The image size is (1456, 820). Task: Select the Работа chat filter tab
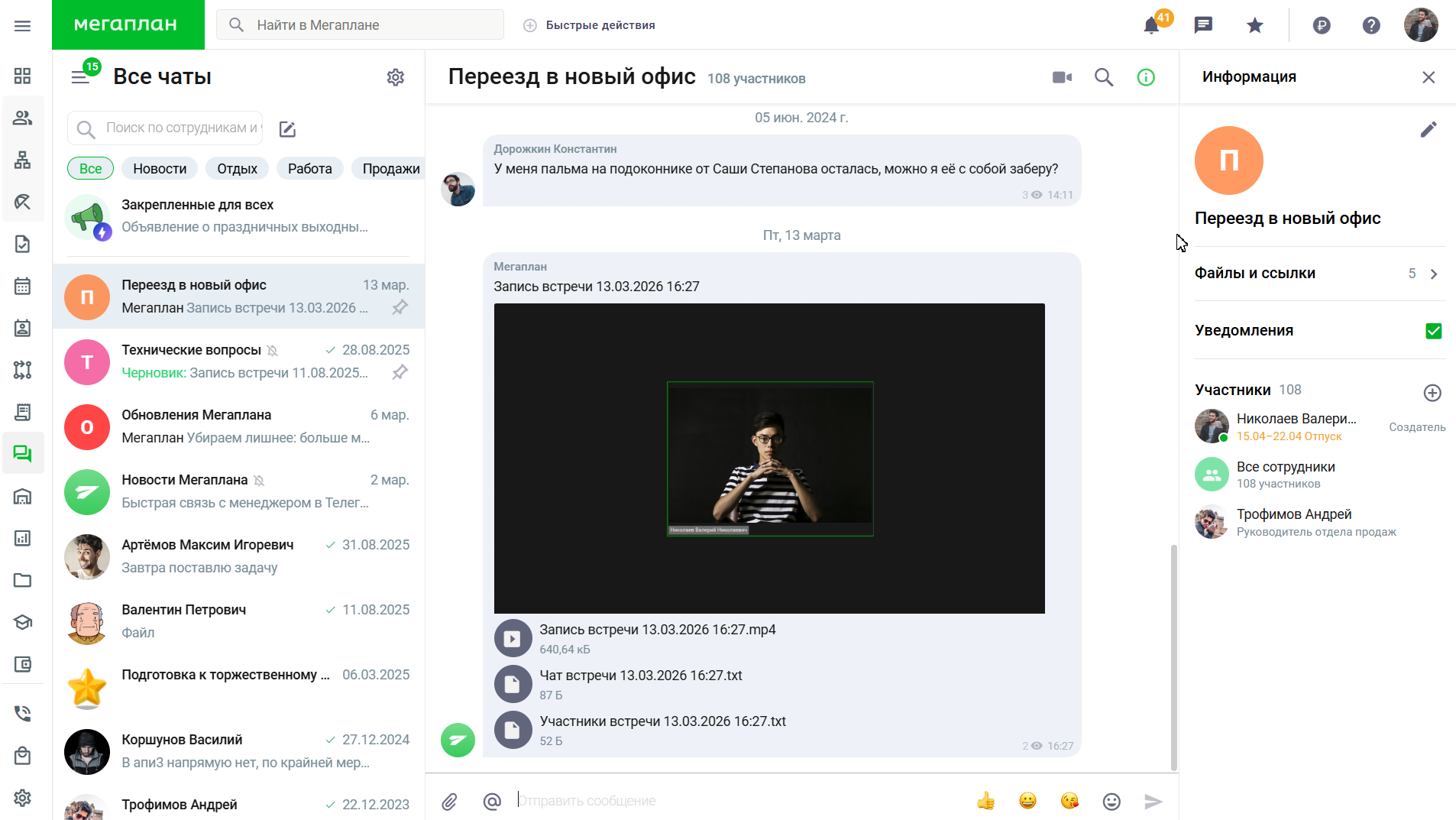coord(309,169)
